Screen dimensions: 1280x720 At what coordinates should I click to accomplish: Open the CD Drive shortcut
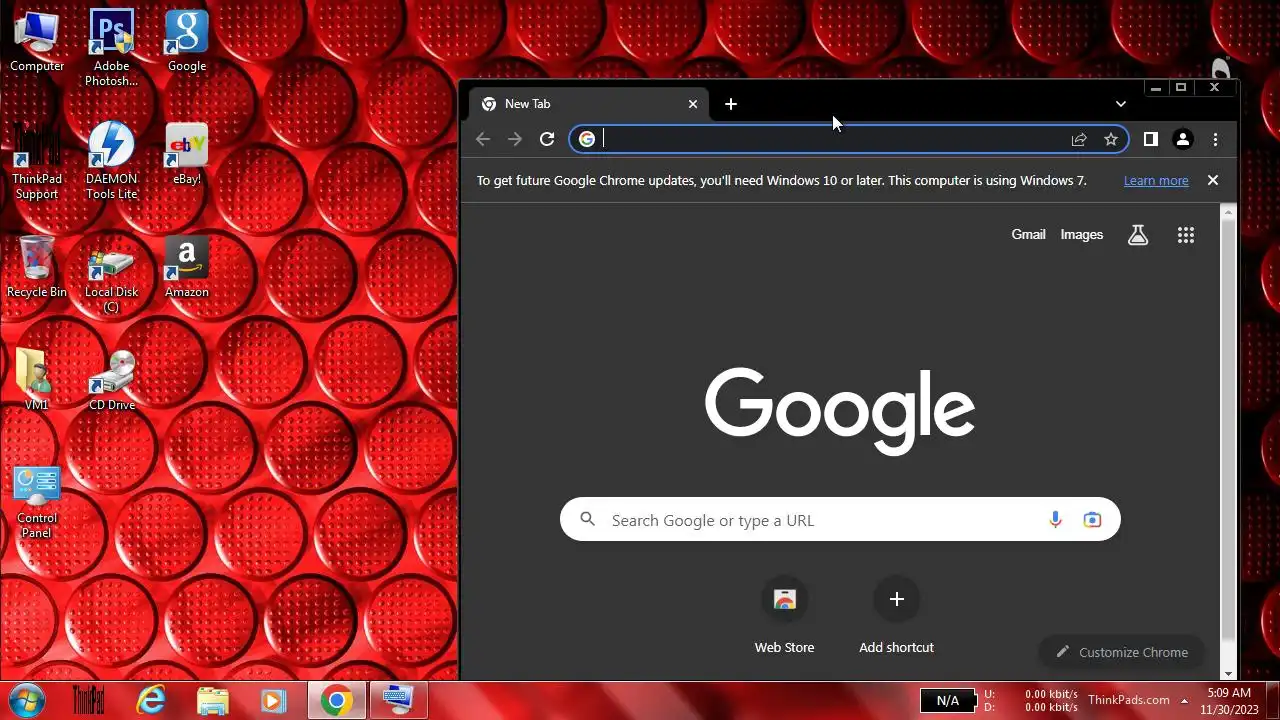tap(111, 380)
